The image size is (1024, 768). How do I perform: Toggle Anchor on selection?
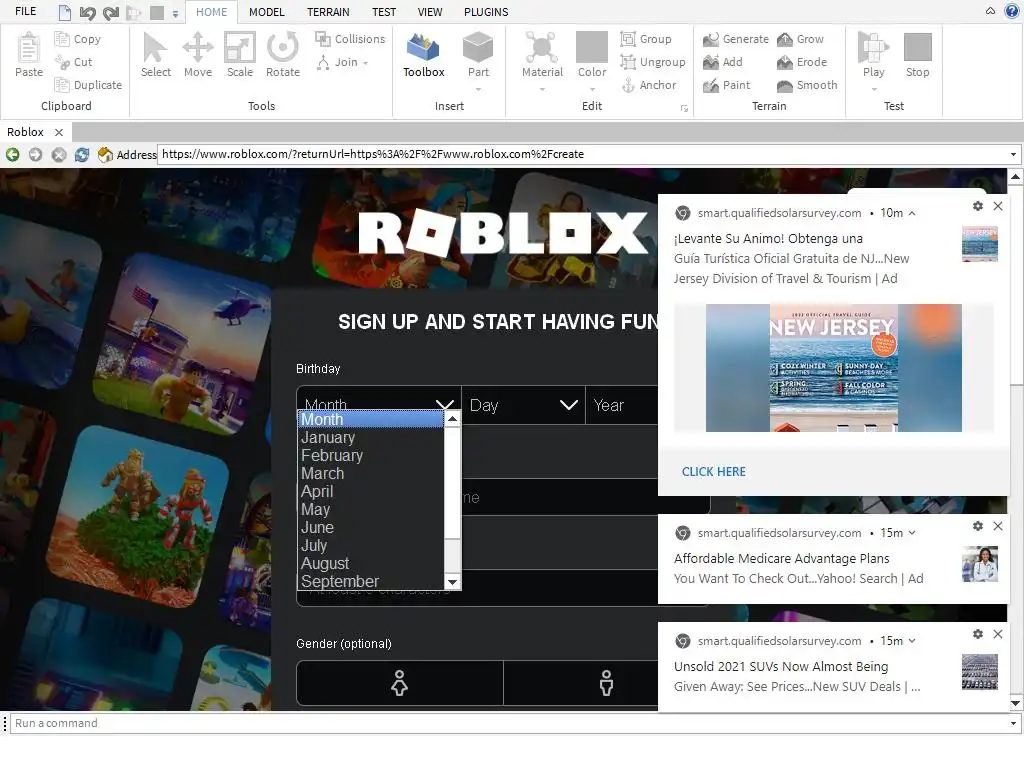point(648,85)
